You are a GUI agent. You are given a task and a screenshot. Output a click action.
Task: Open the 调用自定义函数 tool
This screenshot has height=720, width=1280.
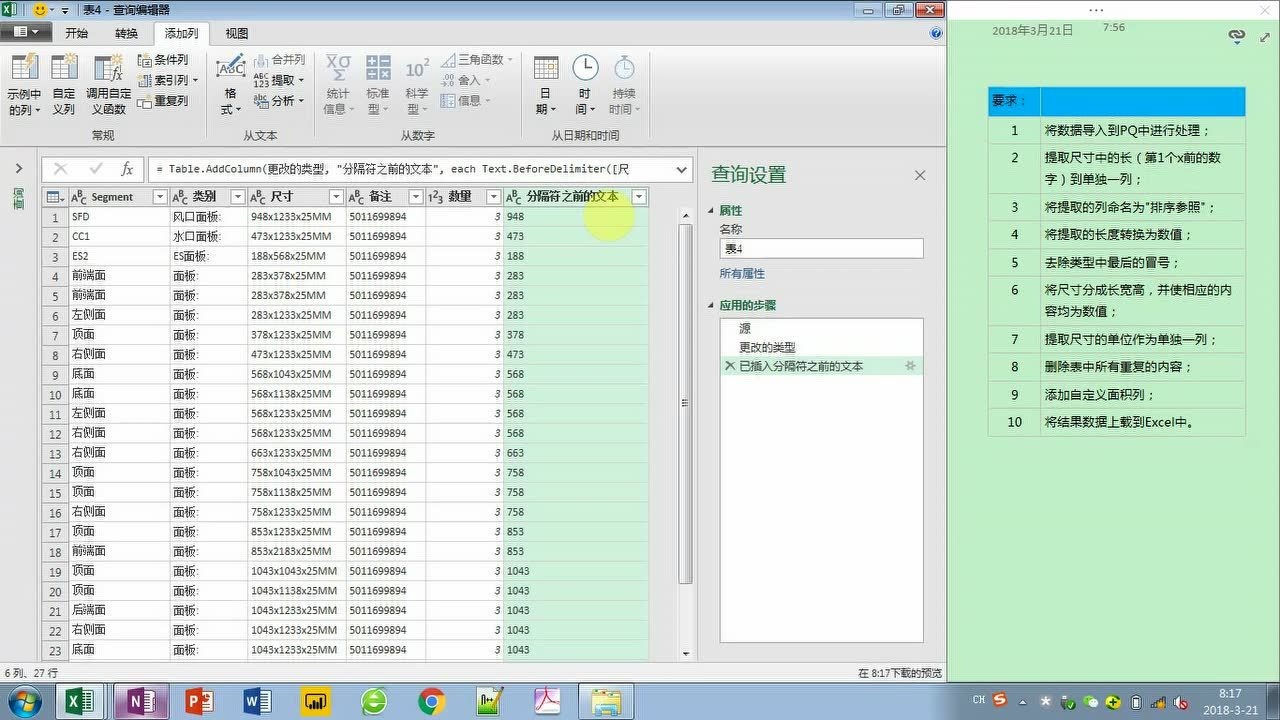(x=106, y=80)
